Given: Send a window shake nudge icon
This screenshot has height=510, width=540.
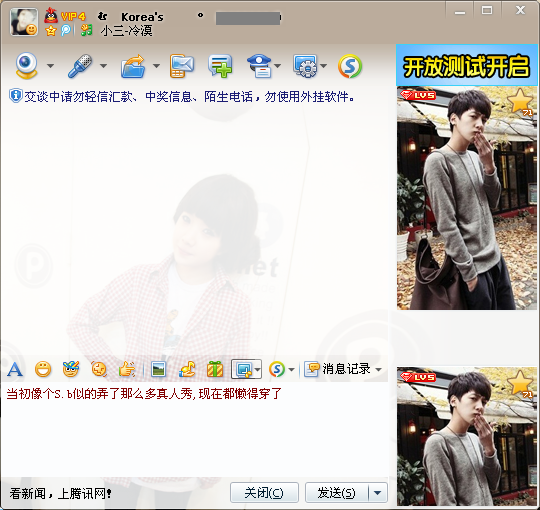Looking at the screenshot, I should 127,370.
